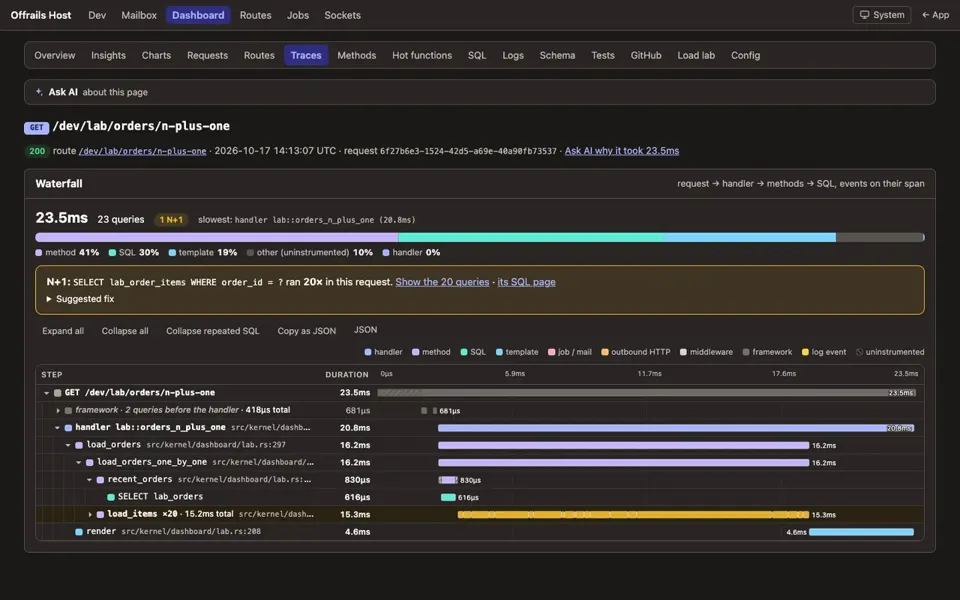Click the blue render waterfall bar
The width and height of the screenshot is (960, 600).
[861, 532]
